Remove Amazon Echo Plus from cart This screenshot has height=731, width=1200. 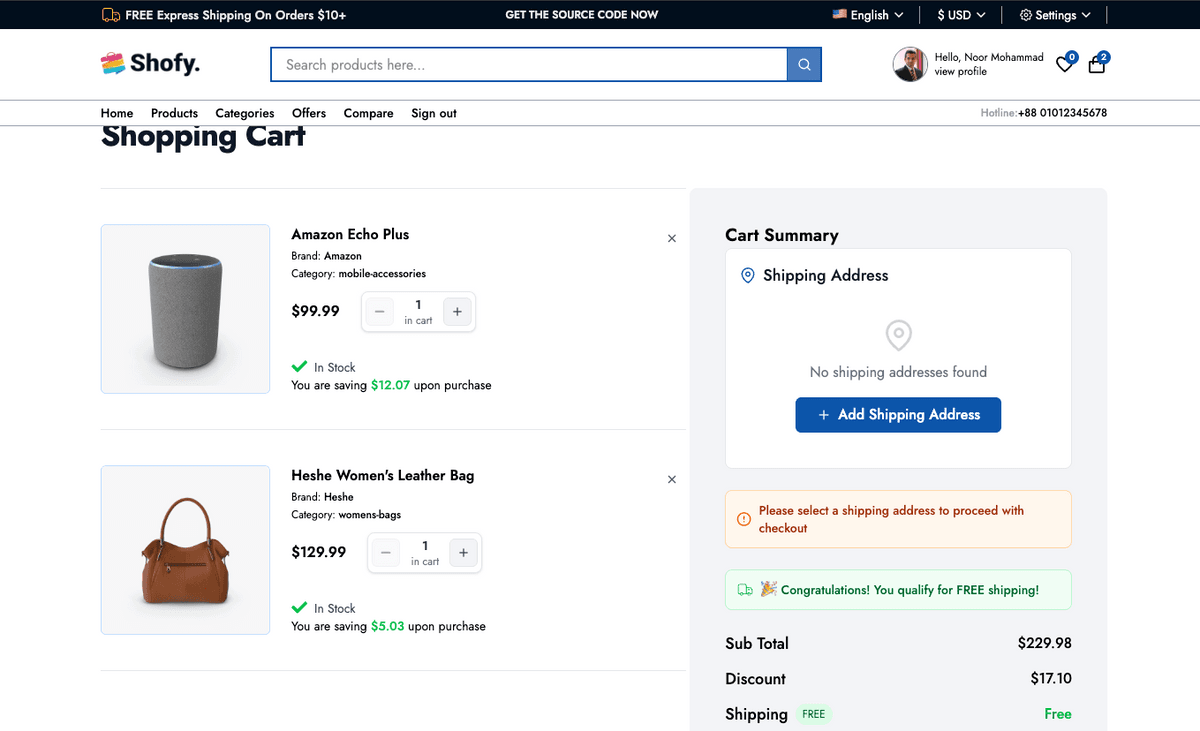pyautogui.click(x=672, y=238)
